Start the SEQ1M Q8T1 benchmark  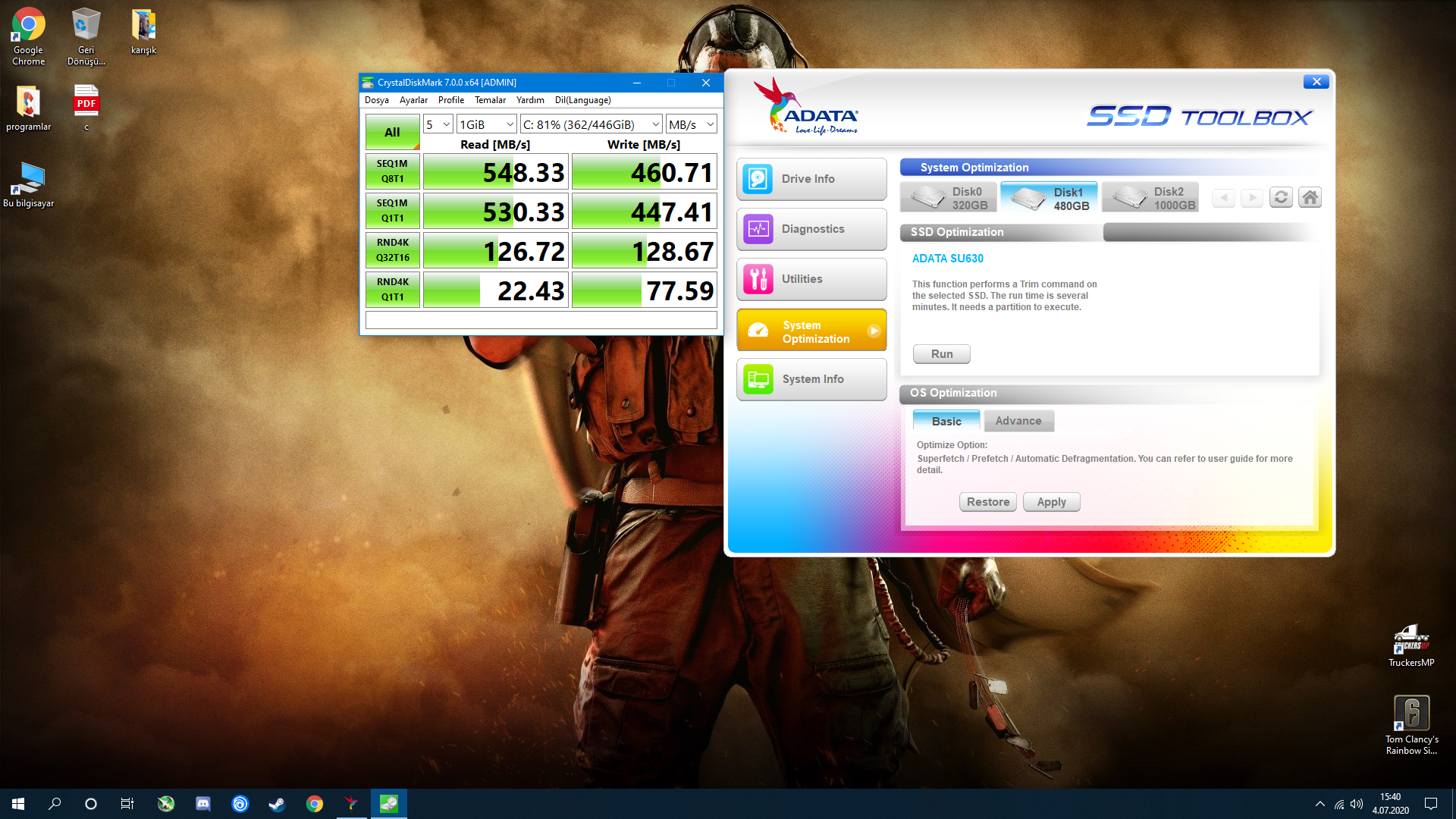tap(392, 171)
